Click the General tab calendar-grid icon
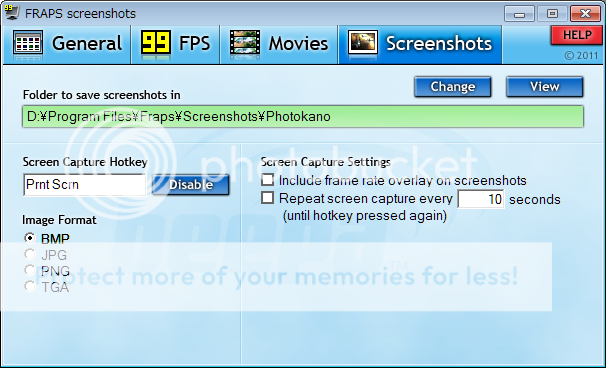606x368 pixels. point(28,43)
